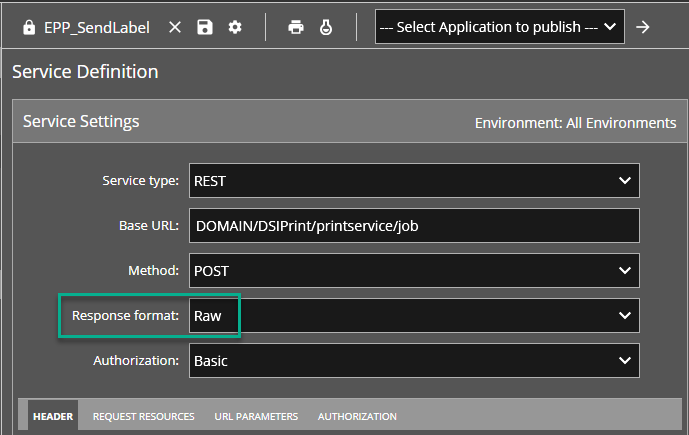Save the service with the floppy disk icon

tap(205, 27)
